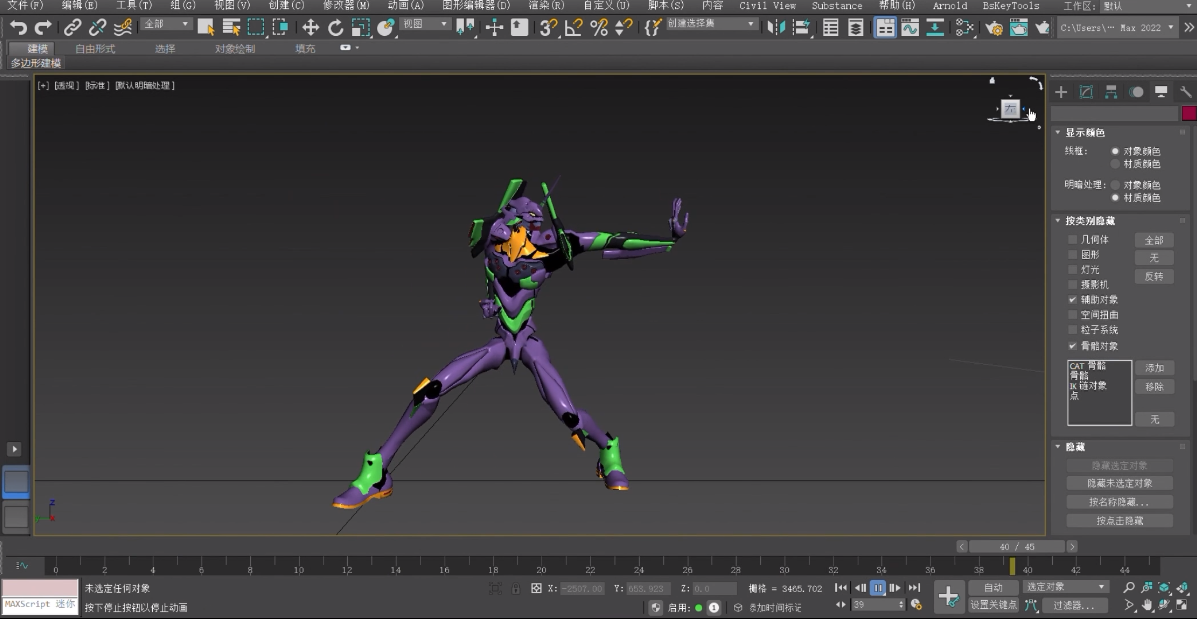This screenshot has height=619, width=1197.
Task: Uncheck the 辅助对象 checkbox
Action: coord(1073,300)
